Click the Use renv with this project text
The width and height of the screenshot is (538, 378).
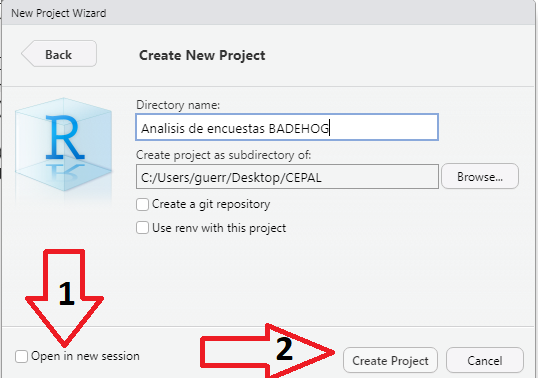[219, 228]
